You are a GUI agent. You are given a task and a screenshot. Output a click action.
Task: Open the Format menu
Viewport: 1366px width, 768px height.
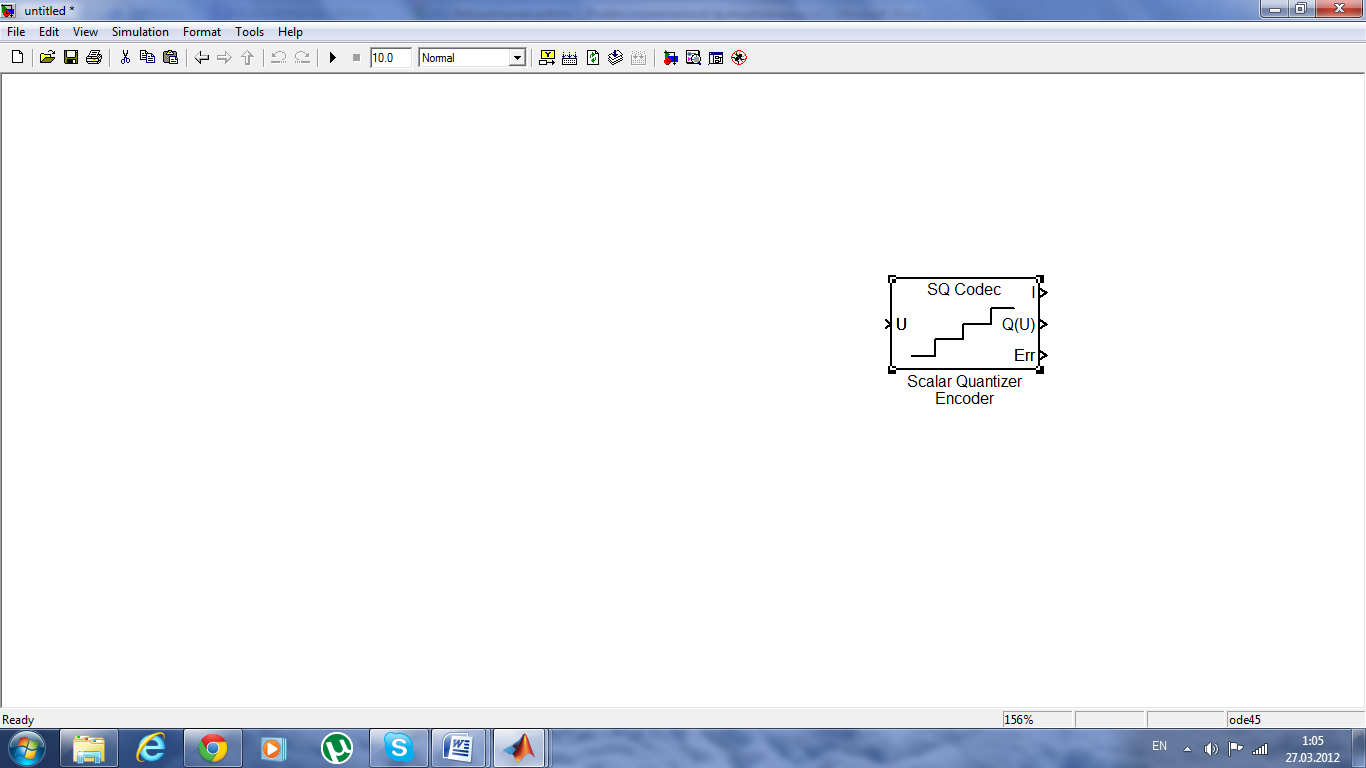202,32
